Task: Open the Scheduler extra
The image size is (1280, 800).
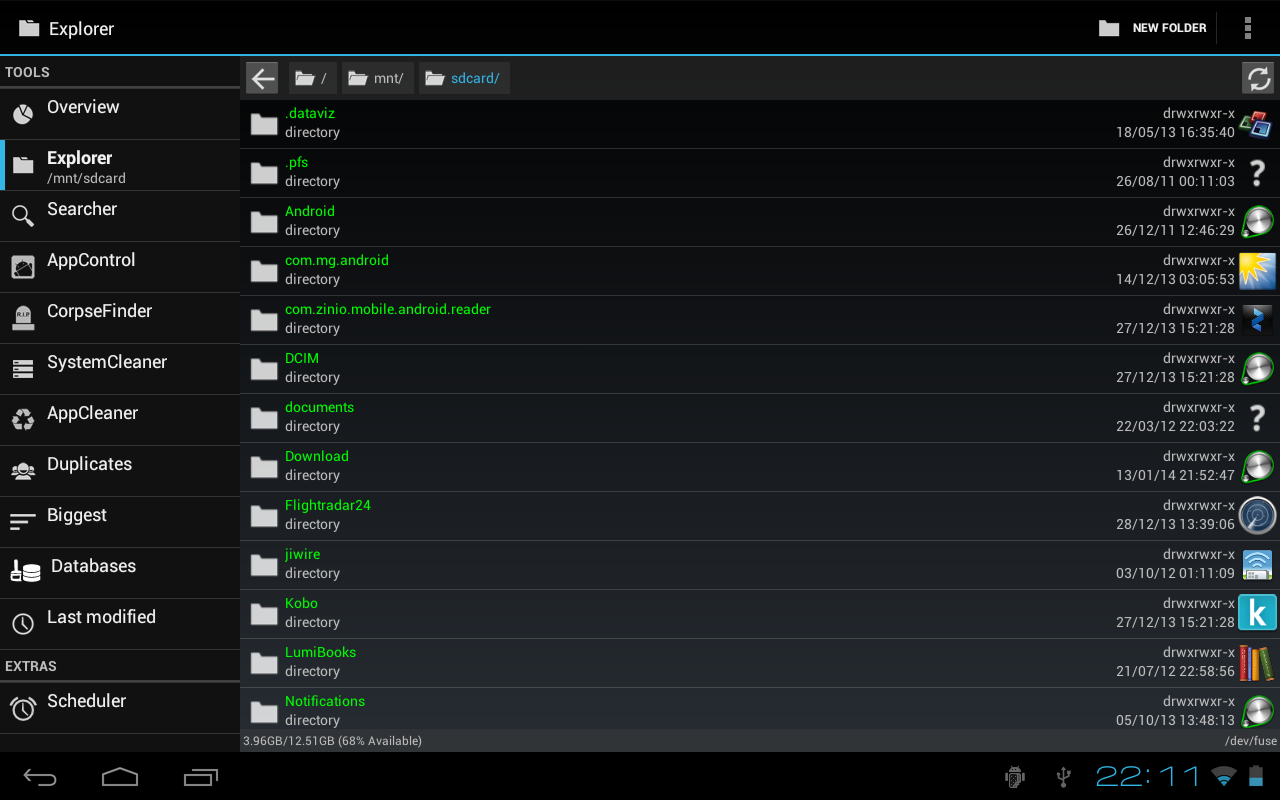Action: click(120, 707)
